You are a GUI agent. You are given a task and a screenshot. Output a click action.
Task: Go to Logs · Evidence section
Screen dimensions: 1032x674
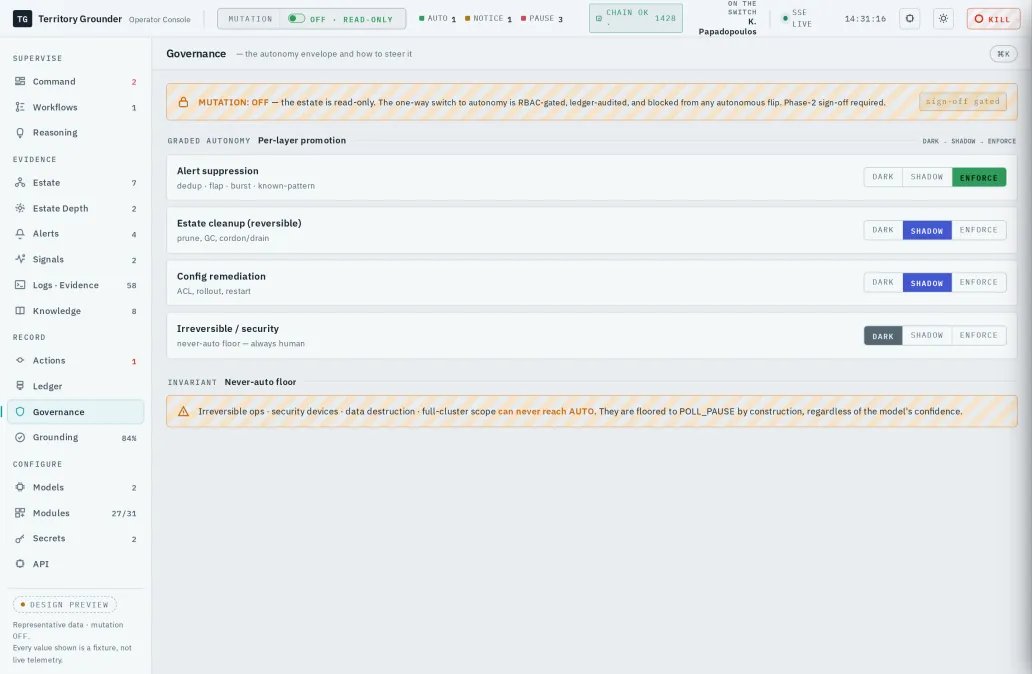(76, 285)
